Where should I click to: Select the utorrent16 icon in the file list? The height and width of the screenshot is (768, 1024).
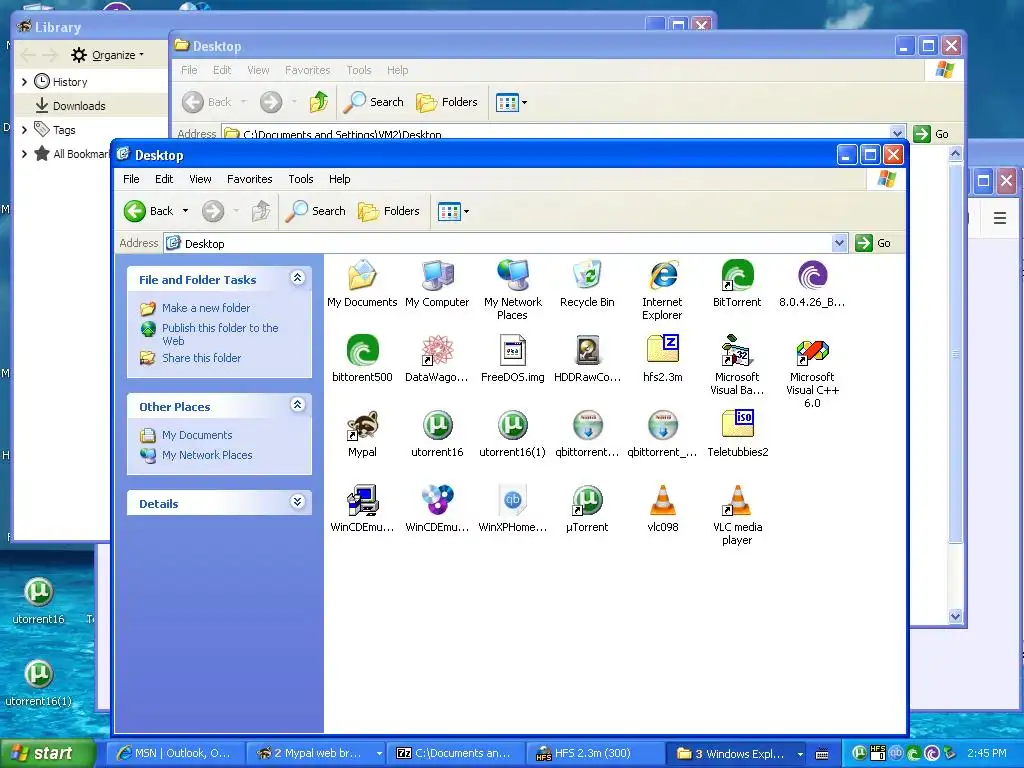click(x=437, y=425)
